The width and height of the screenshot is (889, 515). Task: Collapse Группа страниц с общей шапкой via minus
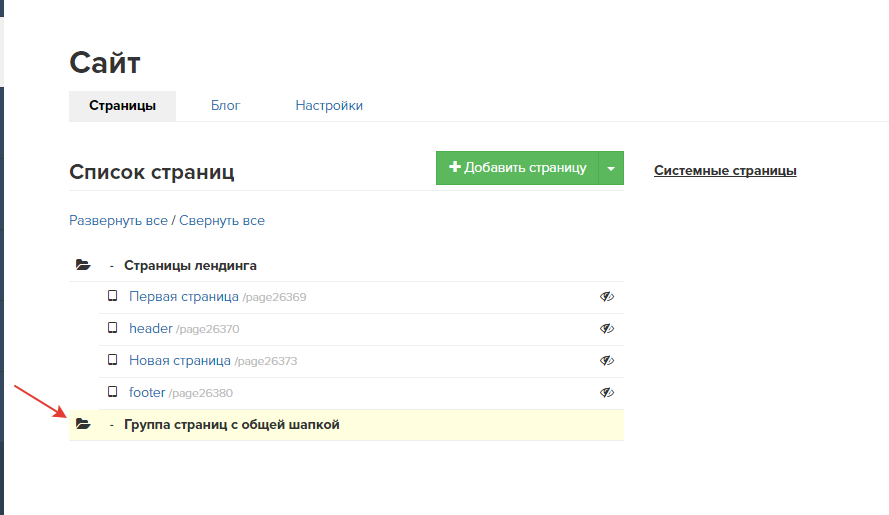(x=112, y=425)
